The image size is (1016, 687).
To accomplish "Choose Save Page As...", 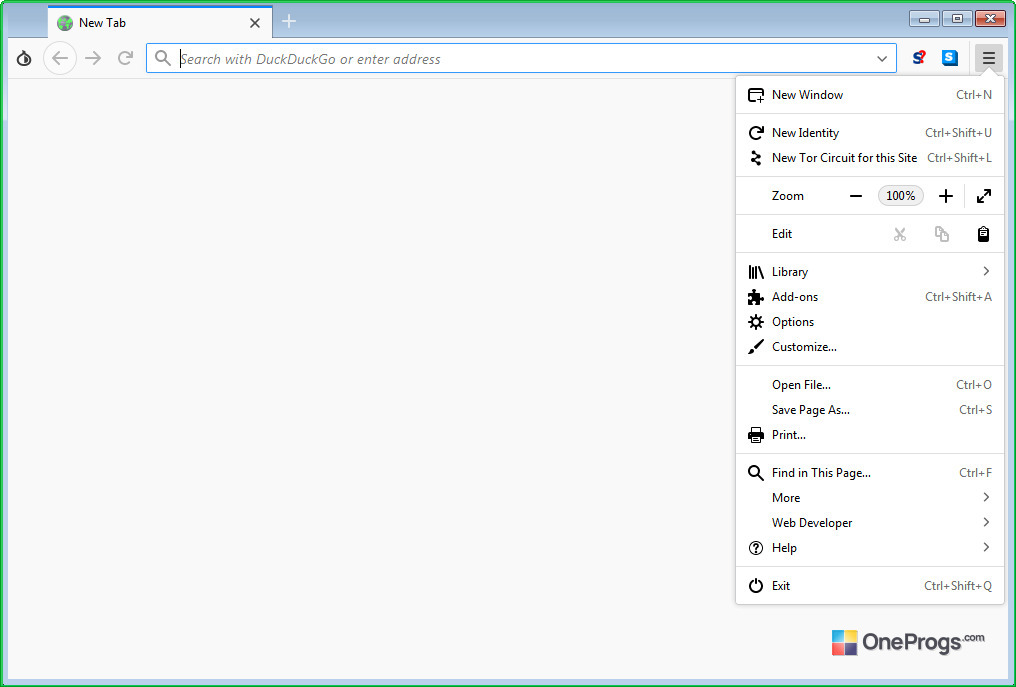I will [x=870, y=410].
